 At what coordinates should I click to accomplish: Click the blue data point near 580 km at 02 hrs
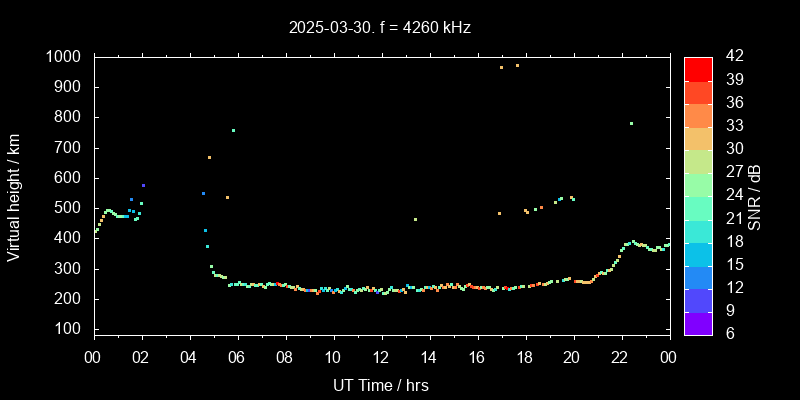pyautogui.click(x=143, y=186)
